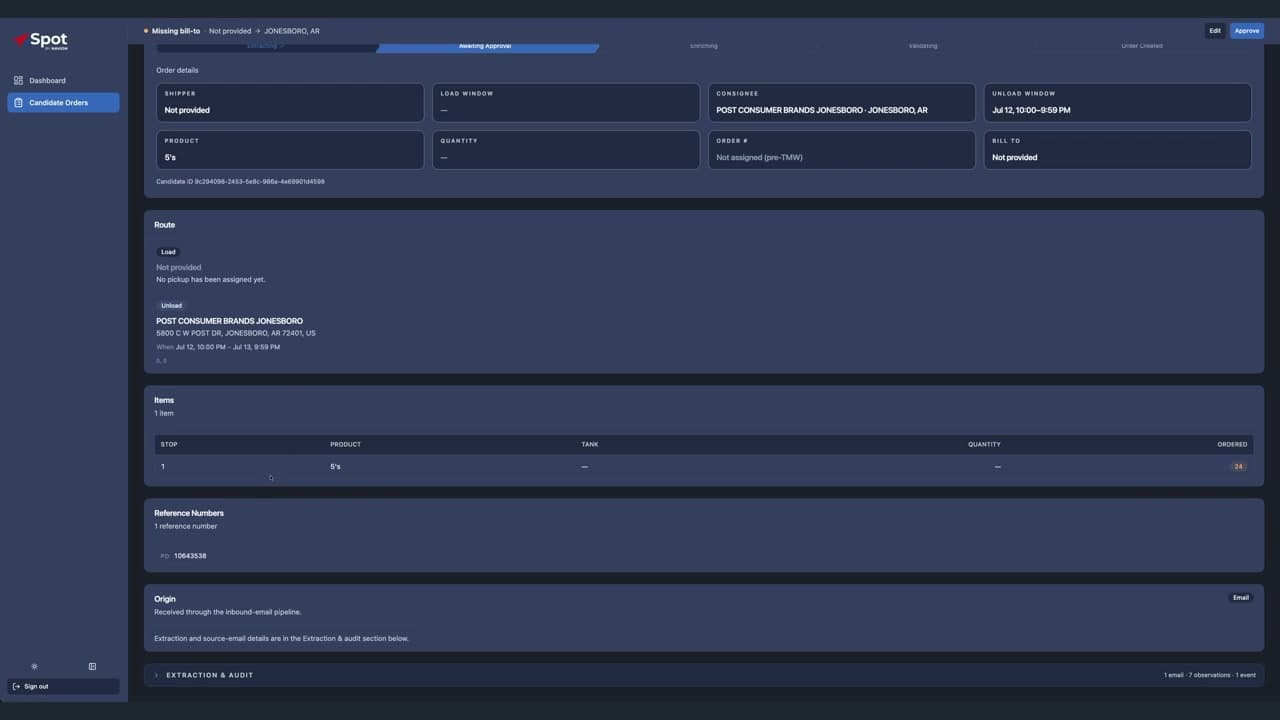The image size is (1280, 720).
Task: Click the Quantity card
Action: 566,150
